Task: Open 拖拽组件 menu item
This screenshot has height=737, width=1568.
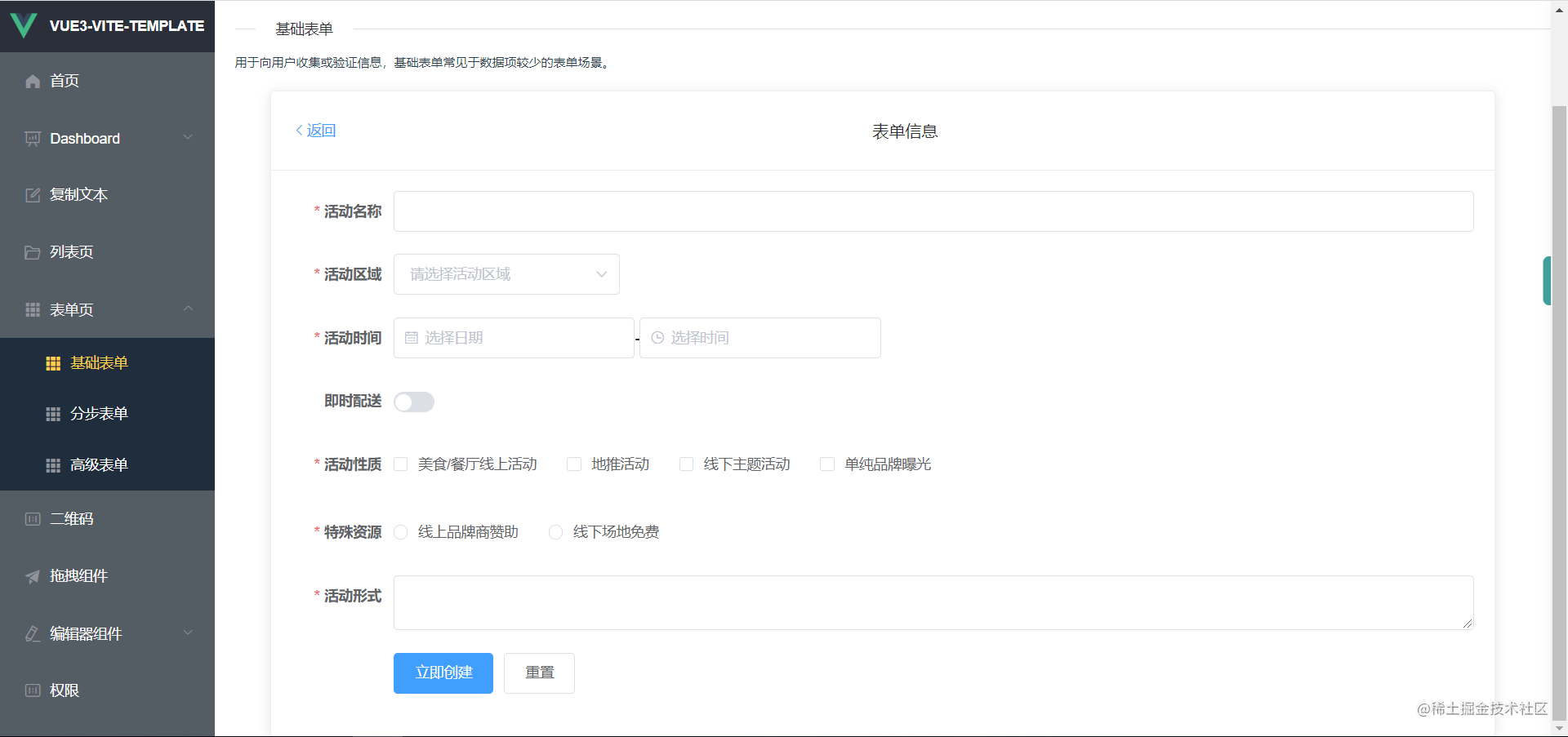Action: [x=107, y=576]
